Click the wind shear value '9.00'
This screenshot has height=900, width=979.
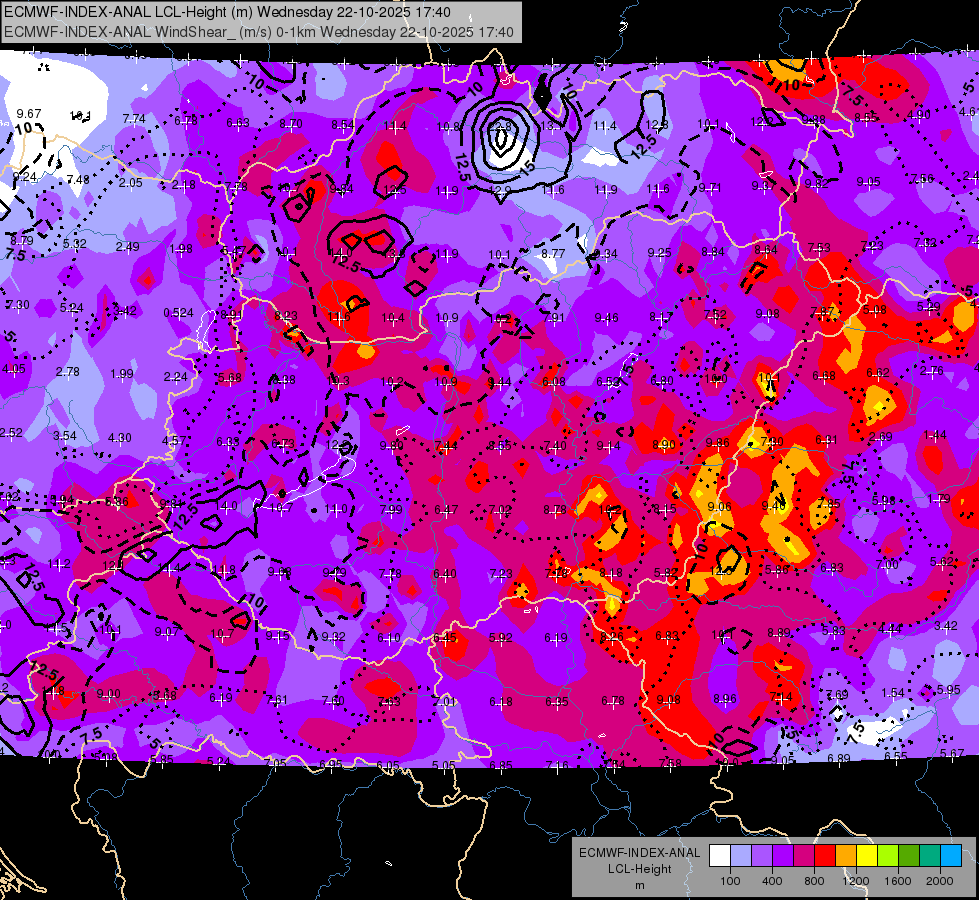pos(109,694)
